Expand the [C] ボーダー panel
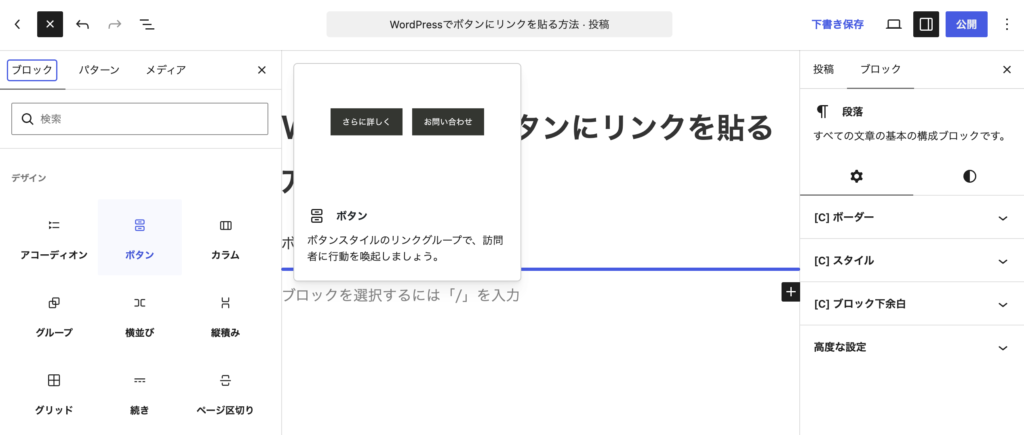This screenshot has height=435, width=1024. pyautogui.click(x=912, y=218)
